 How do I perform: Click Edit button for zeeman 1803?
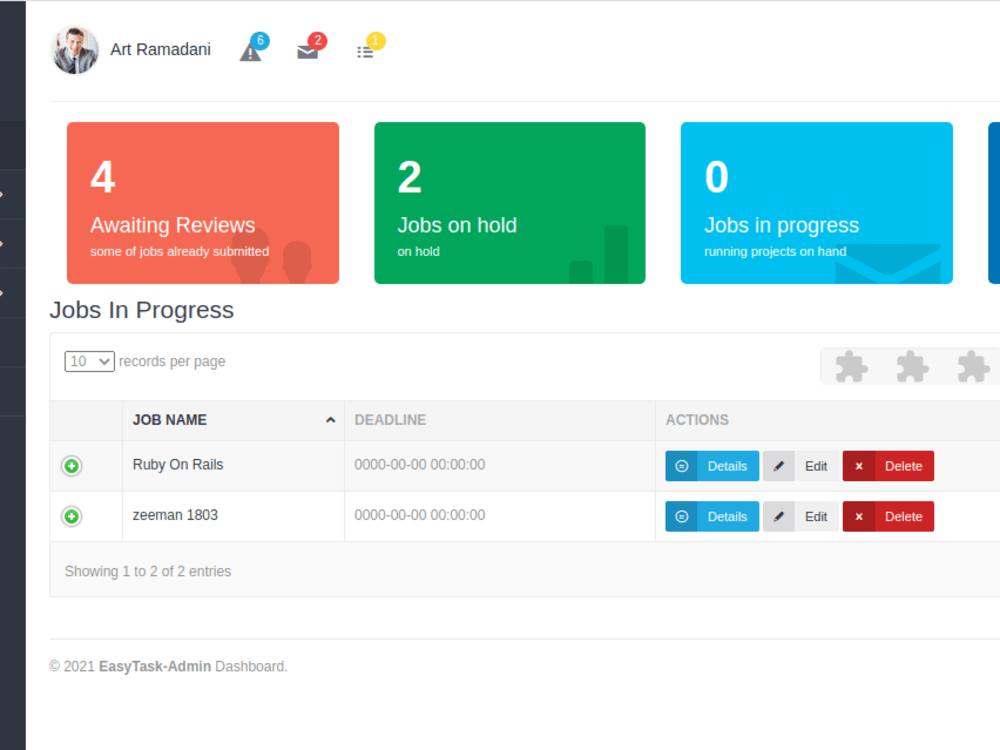pos(801,517)
